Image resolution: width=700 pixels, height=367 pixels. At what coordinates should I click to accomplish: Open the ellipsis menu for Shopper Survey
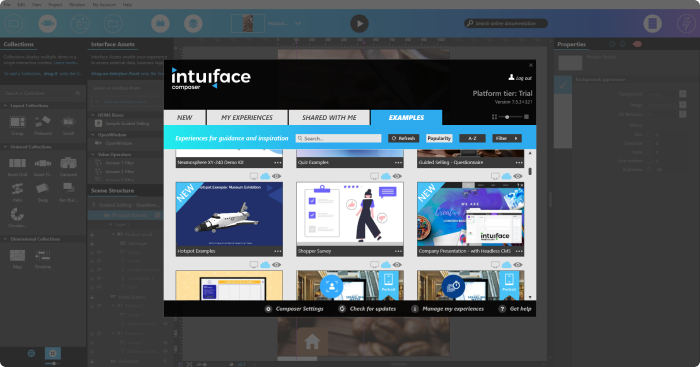click(x=398, y=251)
